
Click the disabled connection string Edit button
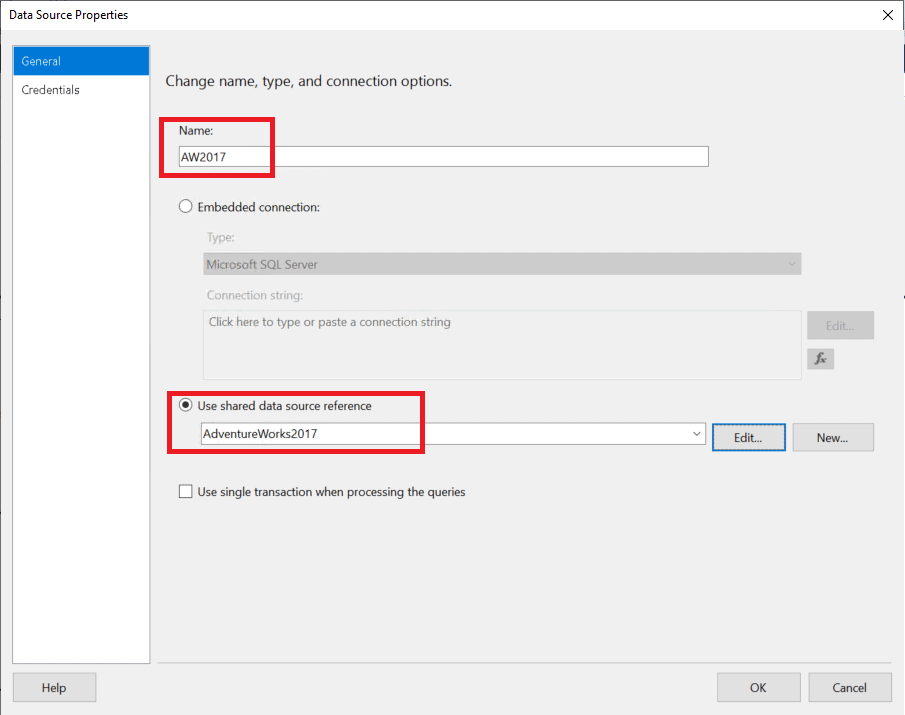[840, 325]
